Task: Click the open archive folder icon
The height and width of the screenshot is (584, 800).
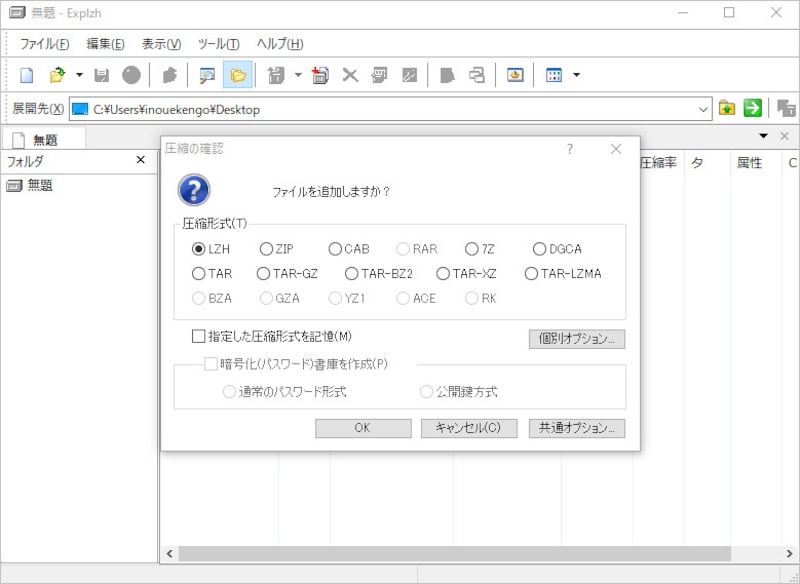Action: click(57, 75)
